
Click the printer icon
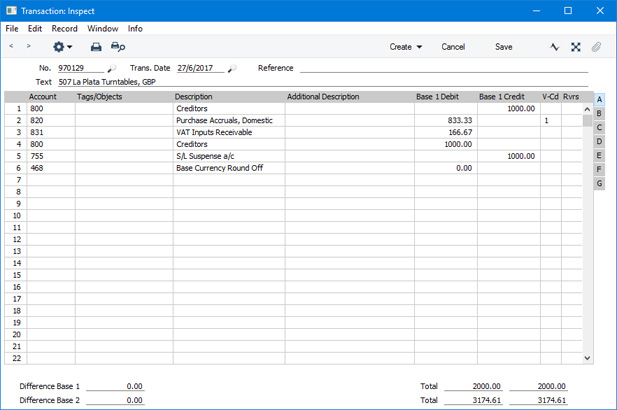96,47
